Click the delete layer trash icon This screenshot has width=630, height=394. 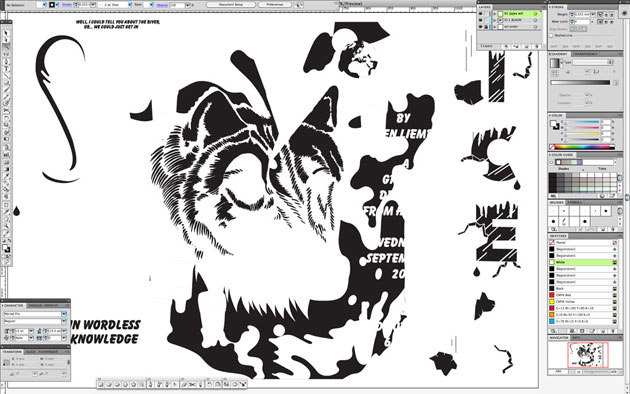point(537,47)
